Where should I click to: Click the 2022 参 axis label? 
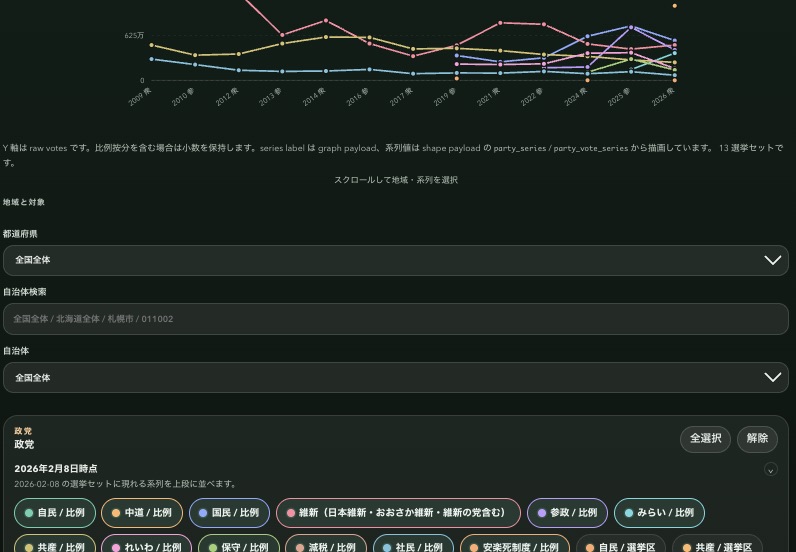click(x=532, y=96)
